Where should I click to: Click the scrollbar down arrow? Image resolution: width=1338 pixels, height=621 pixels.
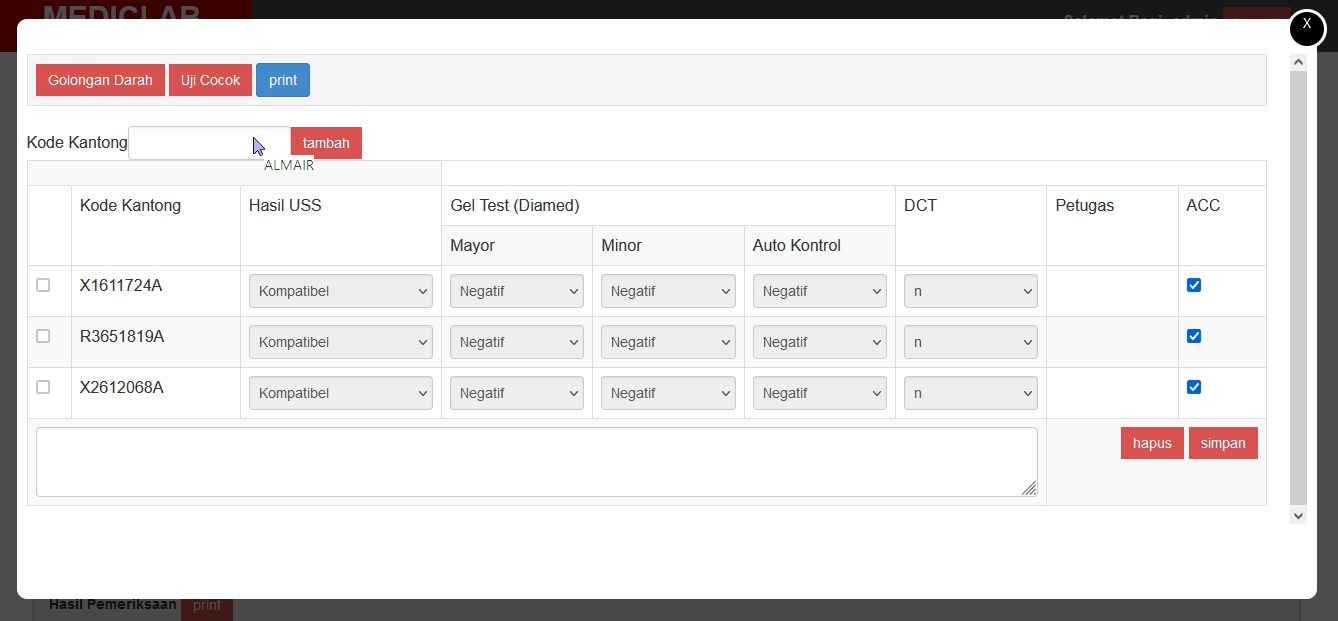click(1298, 515)
